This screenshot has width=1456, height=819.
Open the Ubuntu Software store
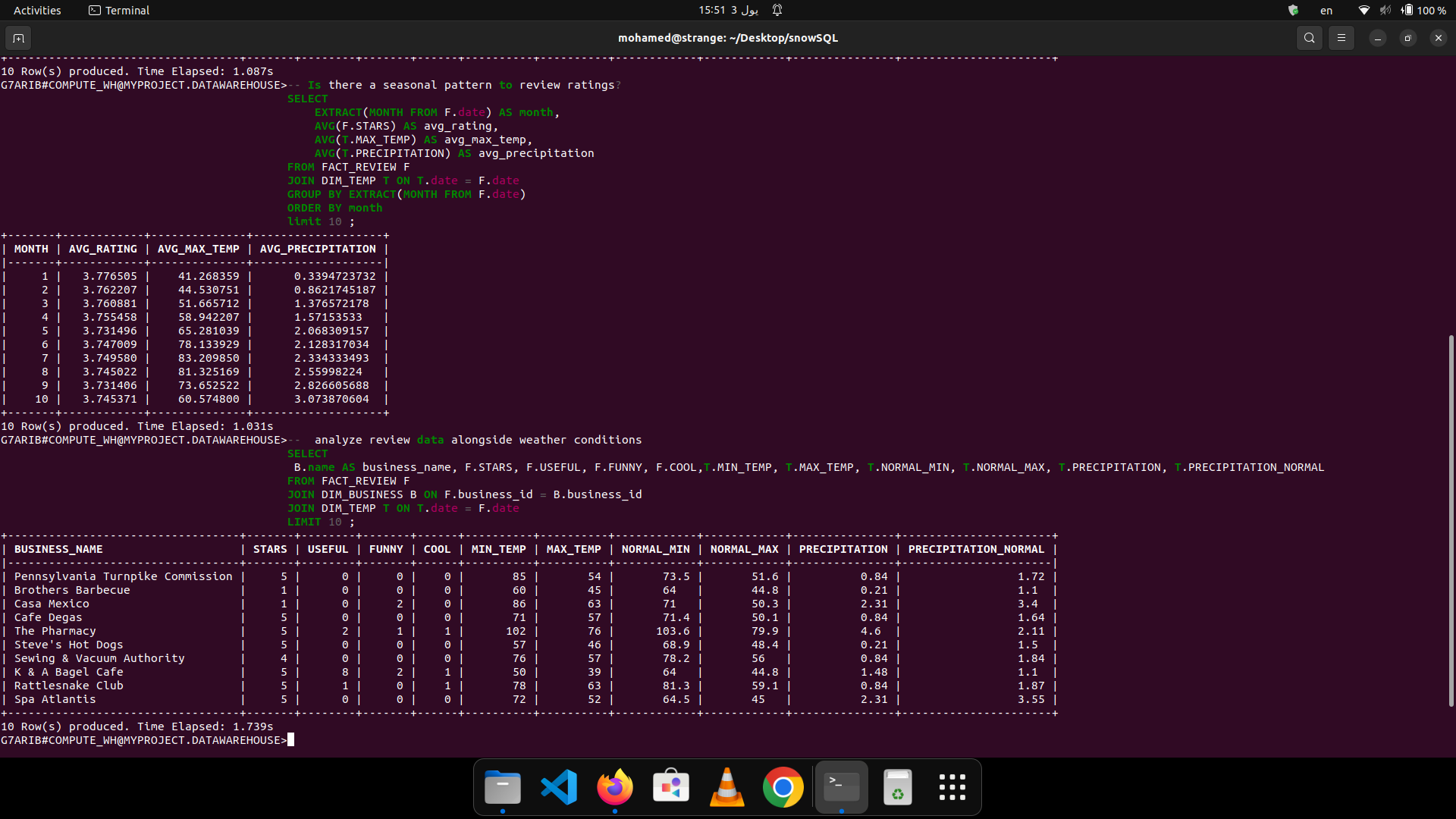click(671, 787)
